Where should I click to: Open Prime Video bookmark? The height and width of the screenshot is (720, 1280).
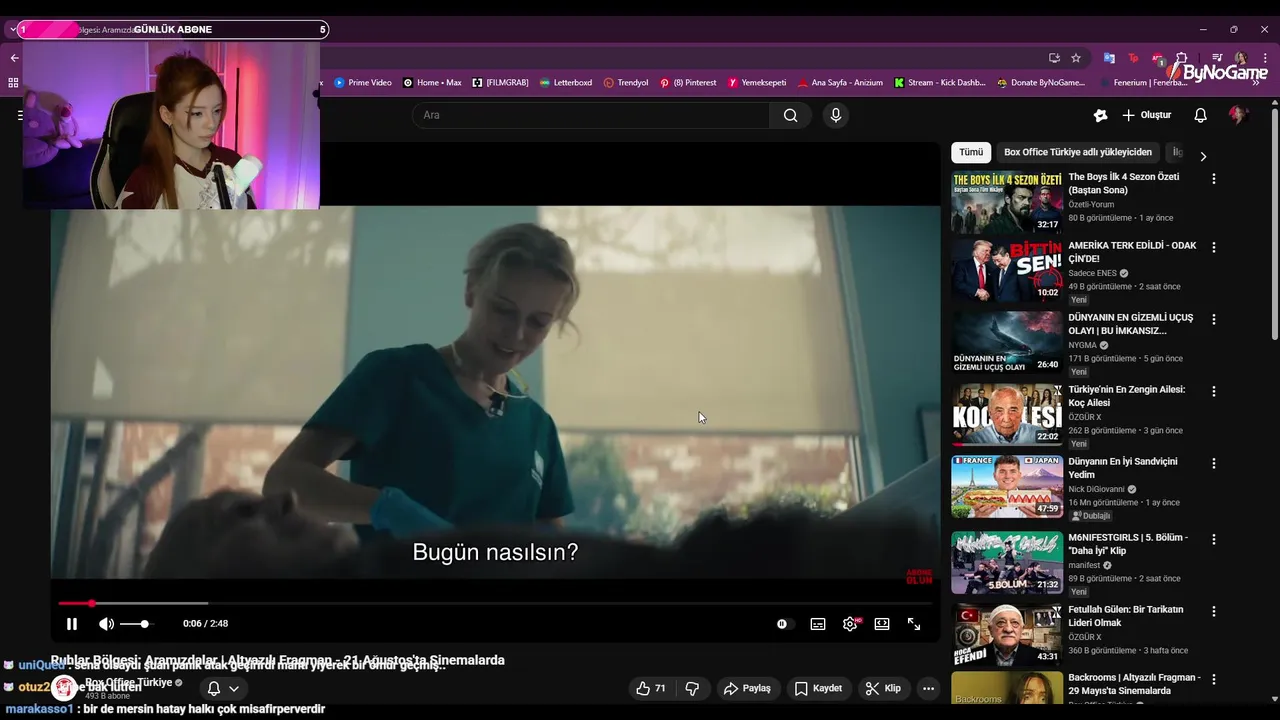362,83
